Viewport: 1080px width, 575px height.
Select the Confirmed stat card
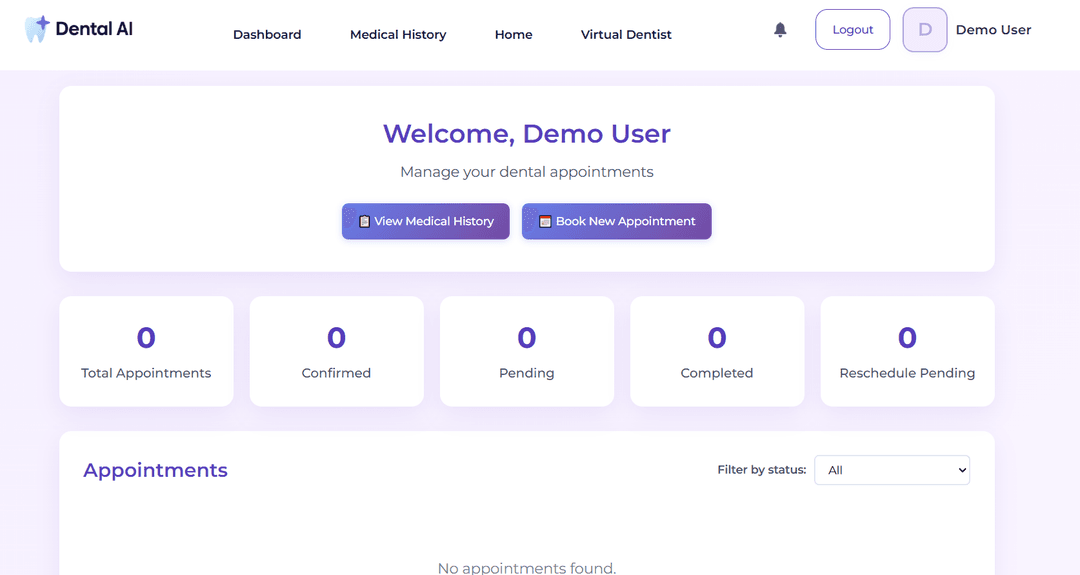(x=336, y=351)
